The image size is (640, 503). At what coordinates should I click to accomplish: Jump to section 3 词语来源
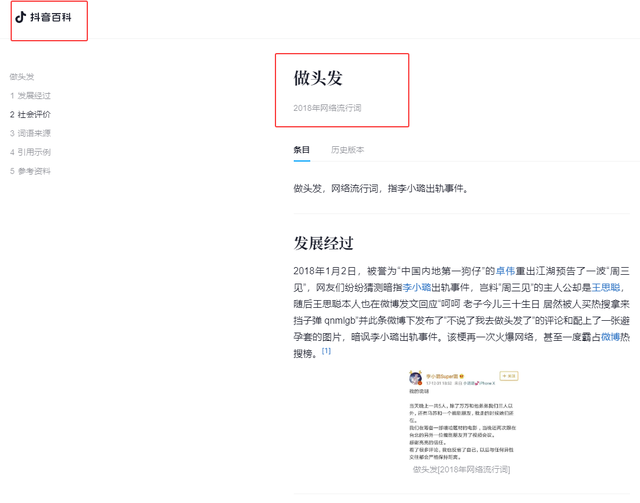pyautogui.click(x=30, y=133)
